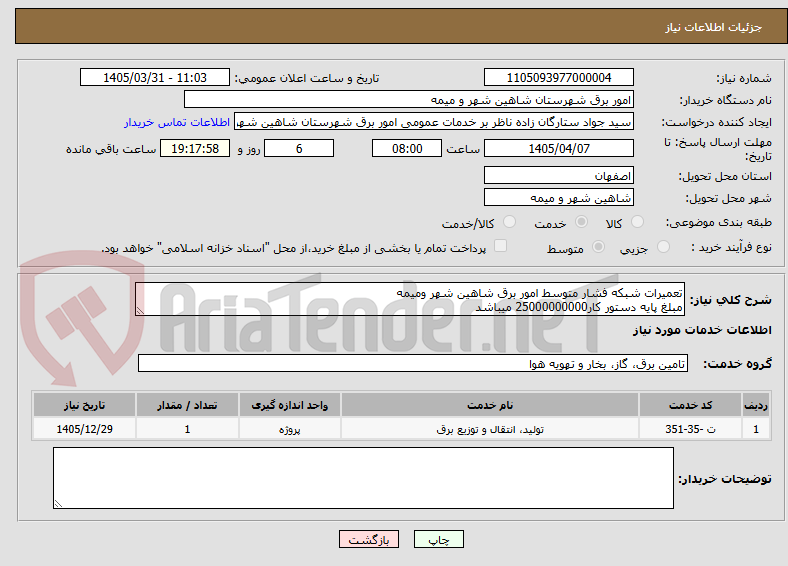
Task: Click the unit cell پروژه
Action: pyautogui.click(x=290, y=429)
